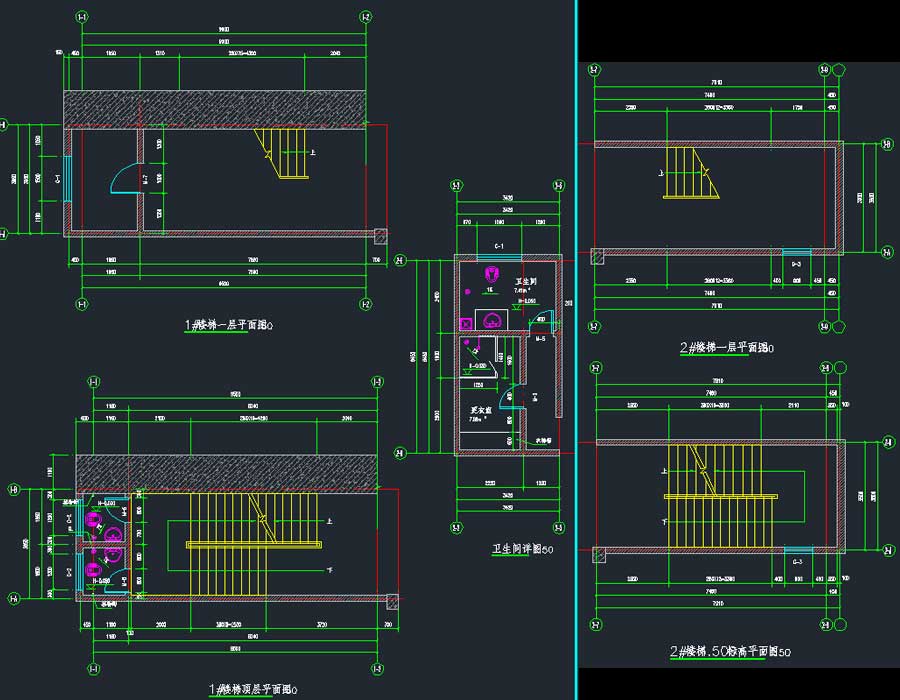
Task: Click bottom "1-1" axis bubble under 1# first-floor plan
Action: tap(82, 304)
